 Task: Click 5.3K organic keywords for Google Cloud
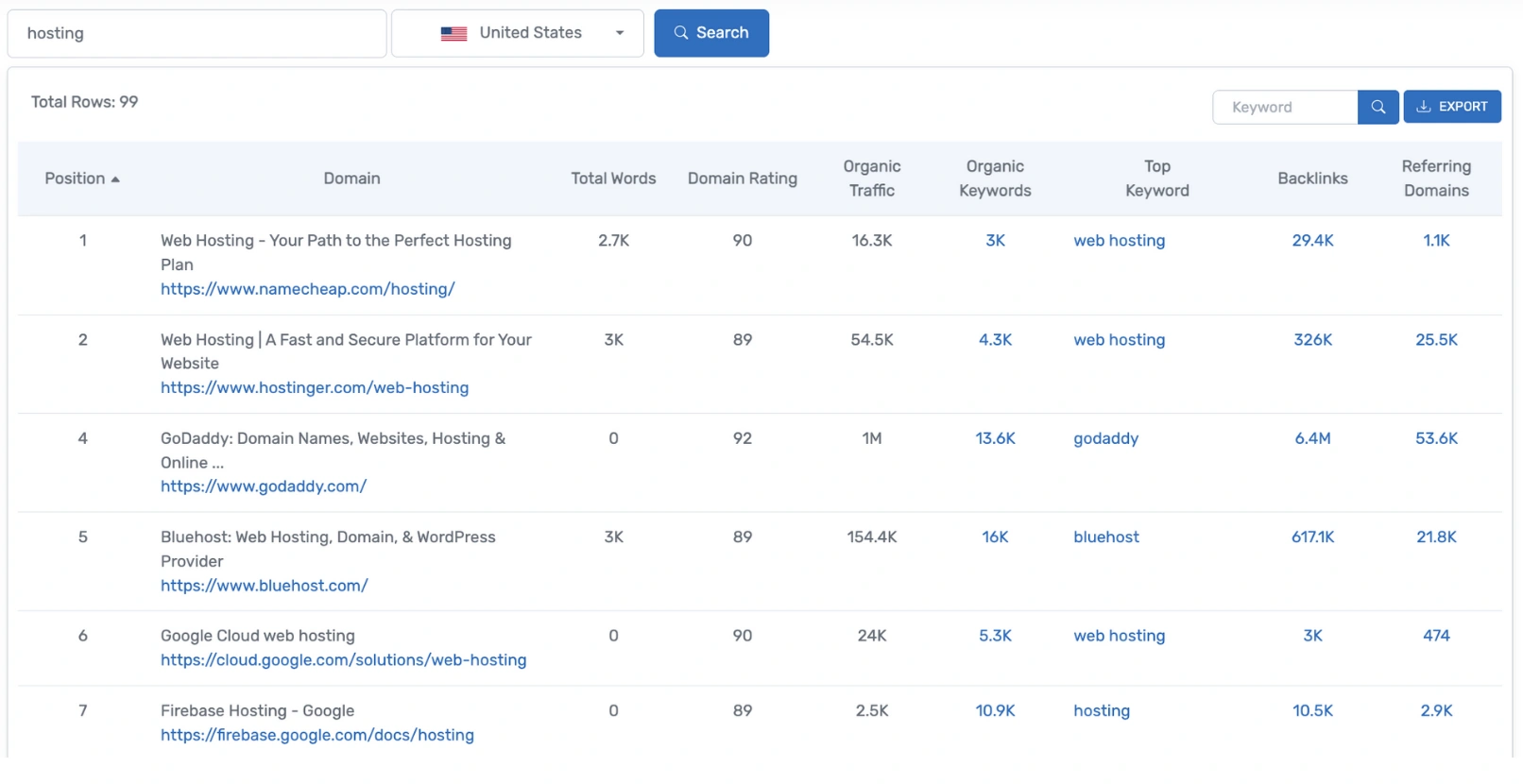(995, 636)
